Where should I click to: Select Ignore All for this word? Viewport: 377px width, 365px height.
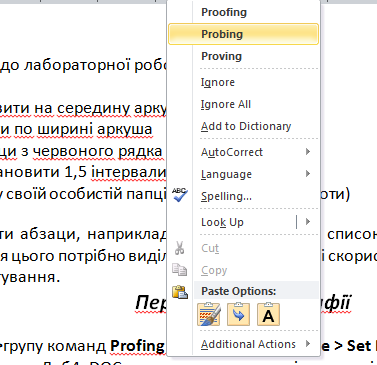(x=226, y=104)
